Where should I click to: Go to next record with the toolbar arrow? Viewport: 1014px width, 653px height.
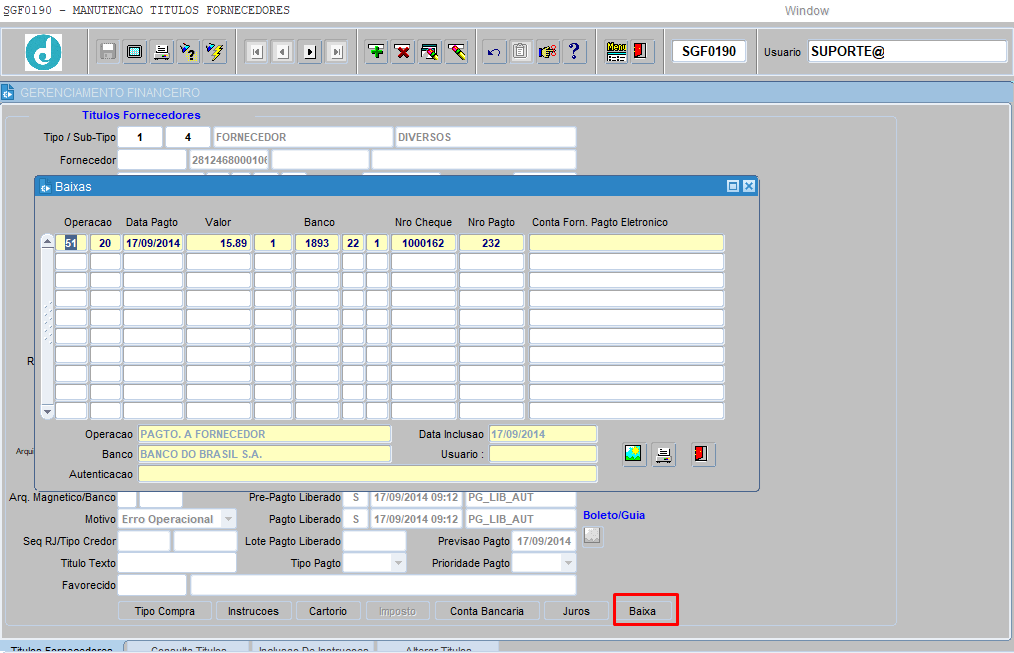(x=310, y=52)
